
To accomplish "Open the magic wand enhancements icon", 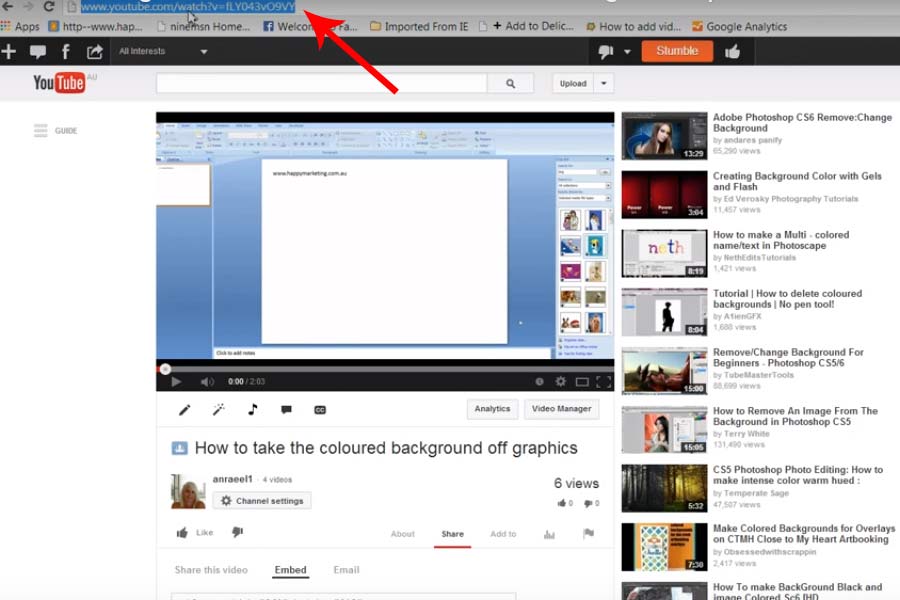I will click(x=218, y=409).
